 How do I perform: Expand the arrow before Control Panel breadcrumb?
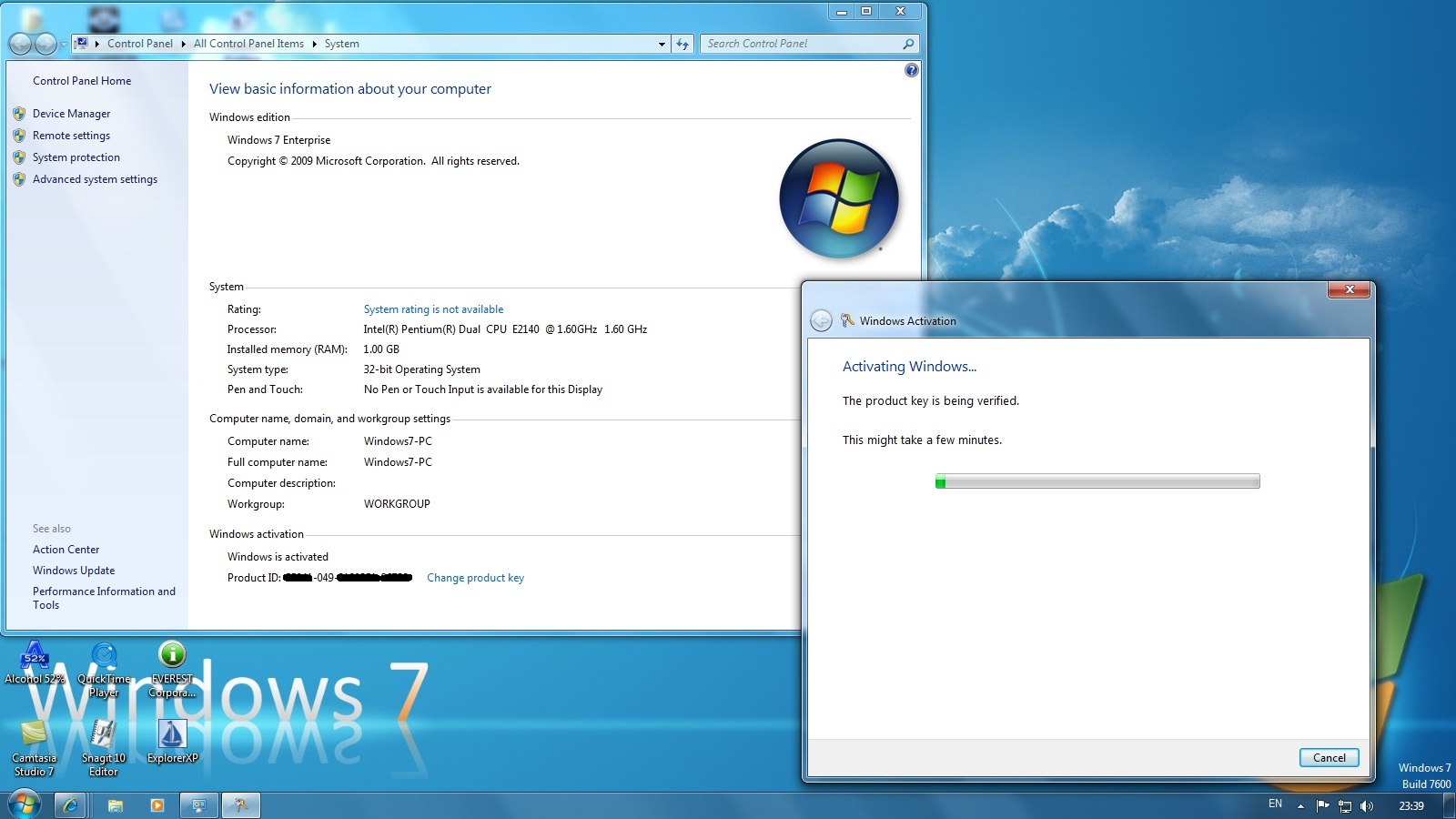(x=96, y=44)
